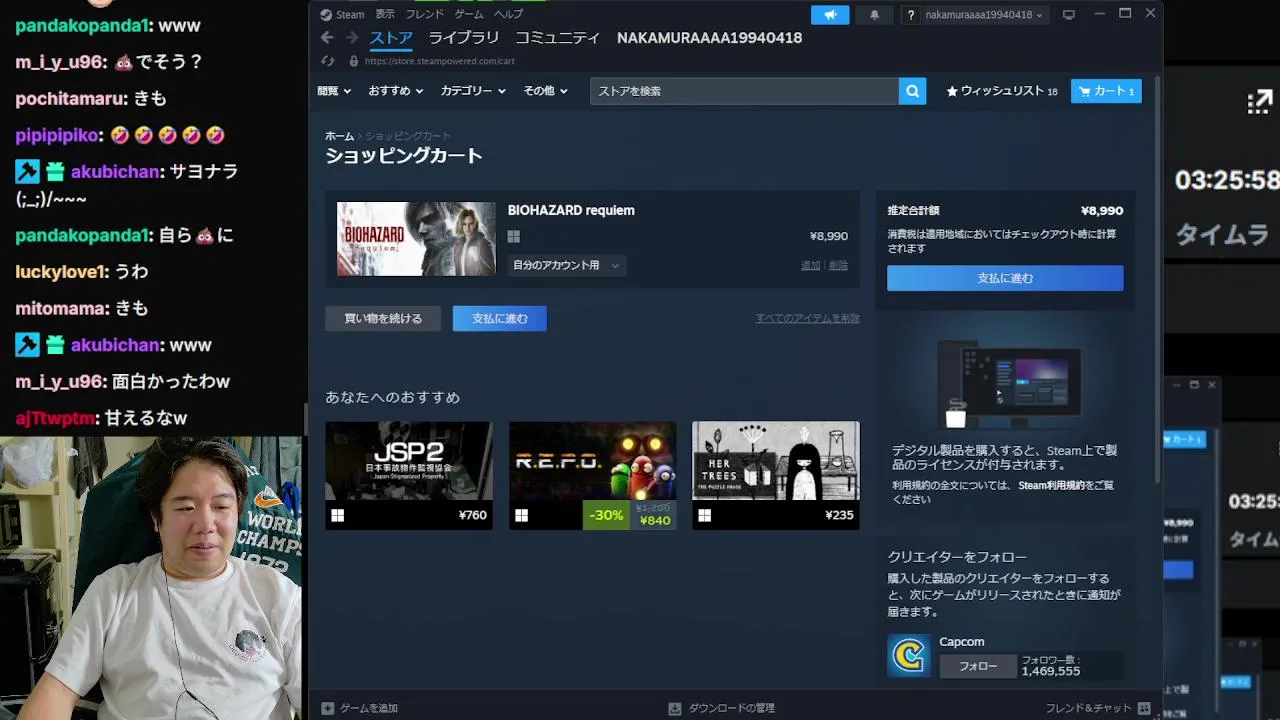Open the BIOHAZARD requiem cover thumbnail

pyautogui.click(x=416, y=239)
